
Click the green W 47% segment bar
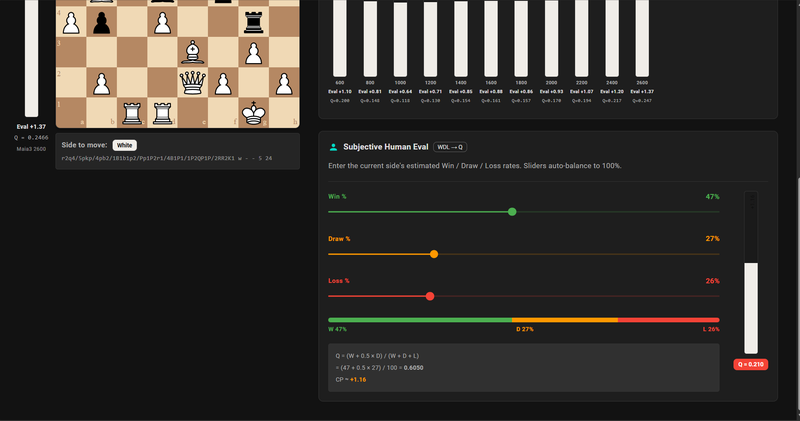pos(420,320)
